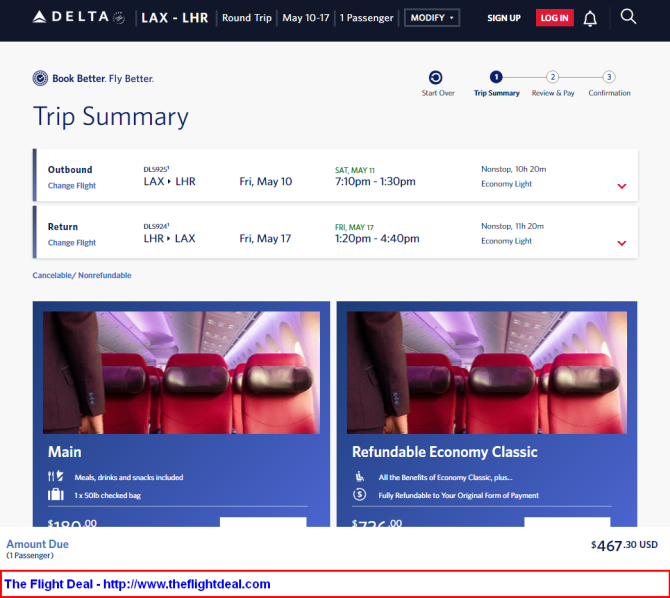Image resolution: width=670 pixels, height=598 pixels.
Task: Click the LAX - LHR route in header
Action: (x=175, y=18)
